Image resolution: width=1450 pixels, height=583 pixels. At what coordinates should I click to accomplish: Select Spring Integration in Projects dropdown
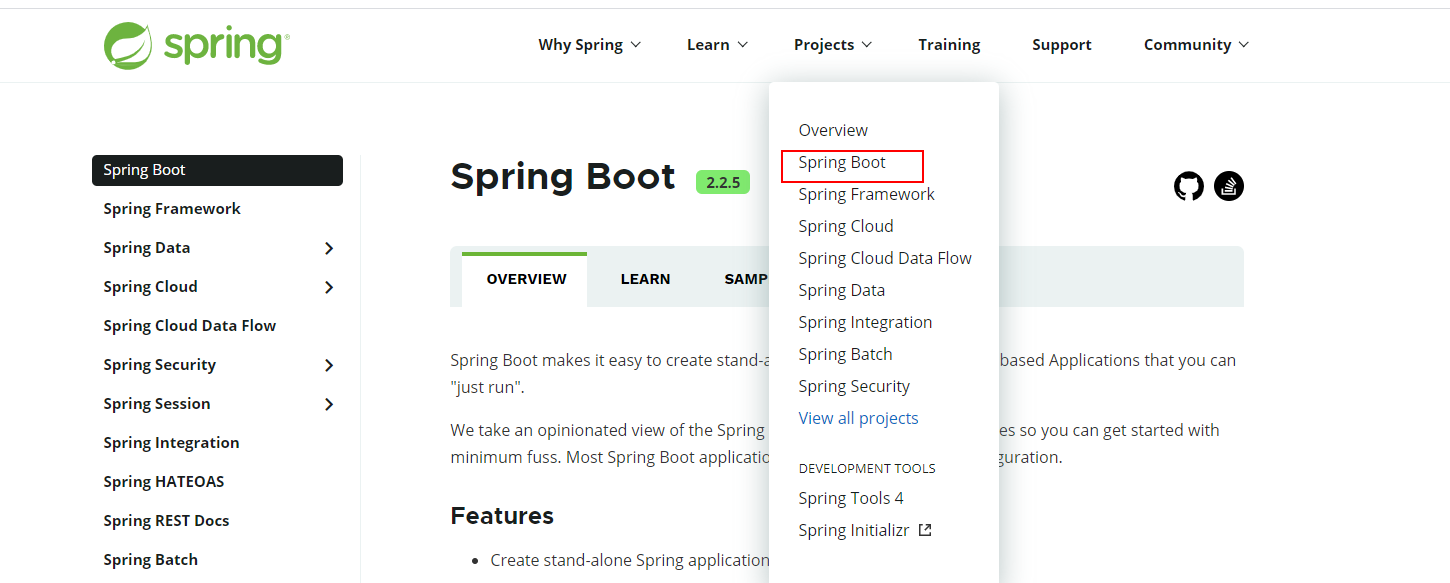pos(865,322)
